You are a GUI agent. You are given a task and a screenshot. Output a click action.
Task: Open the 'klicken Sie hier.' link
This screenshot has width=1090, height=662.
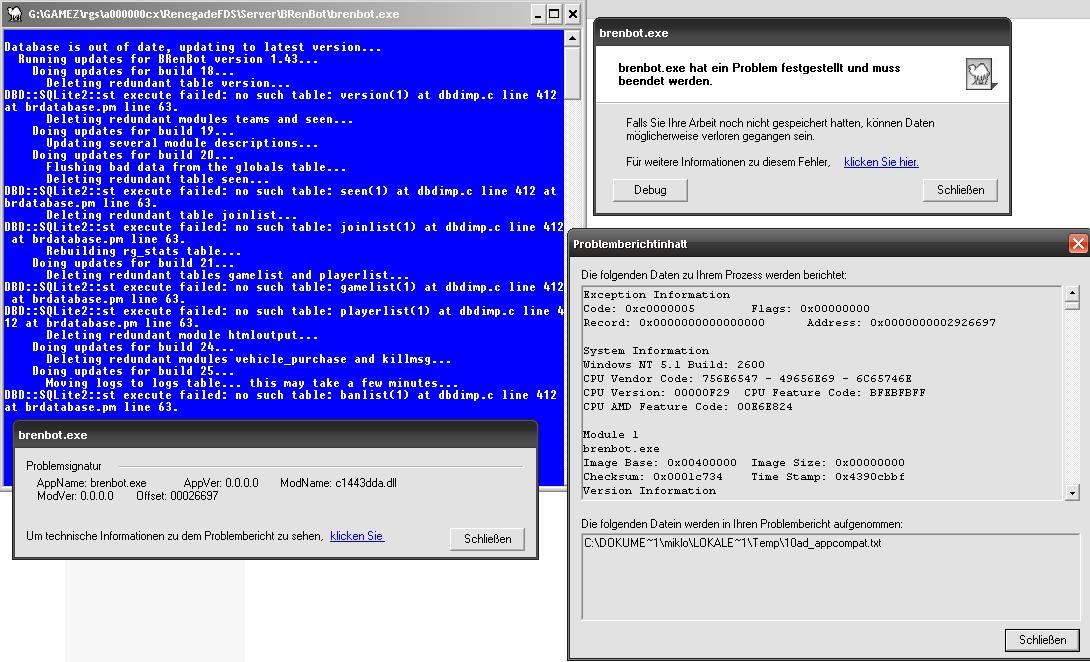pos(881,162)
